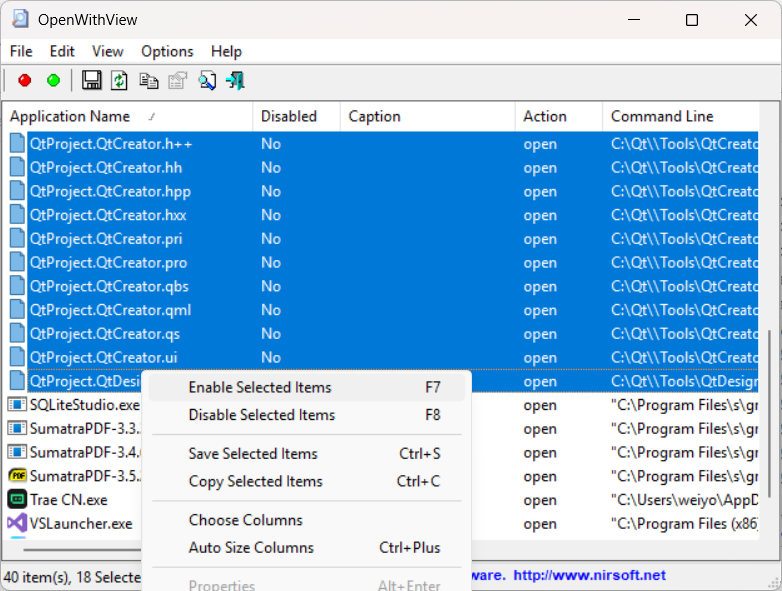Click the file icon beside QtProject.QtCreator.h++
The width and height of the screenshot is (782, 591).
(17, 143)
